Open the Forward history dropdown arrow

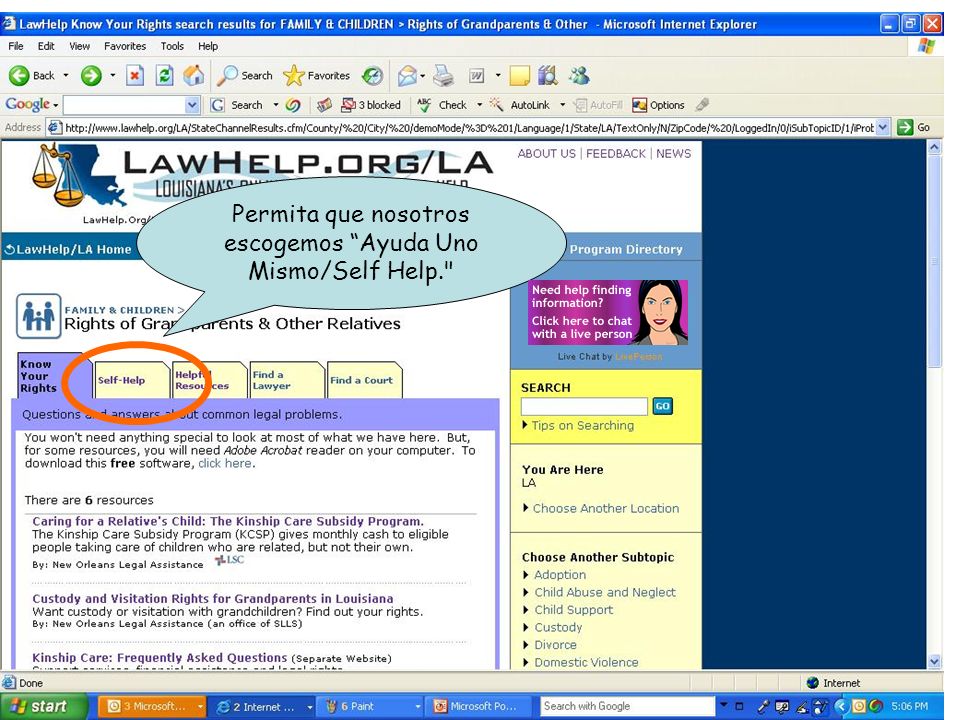point(113,75)
